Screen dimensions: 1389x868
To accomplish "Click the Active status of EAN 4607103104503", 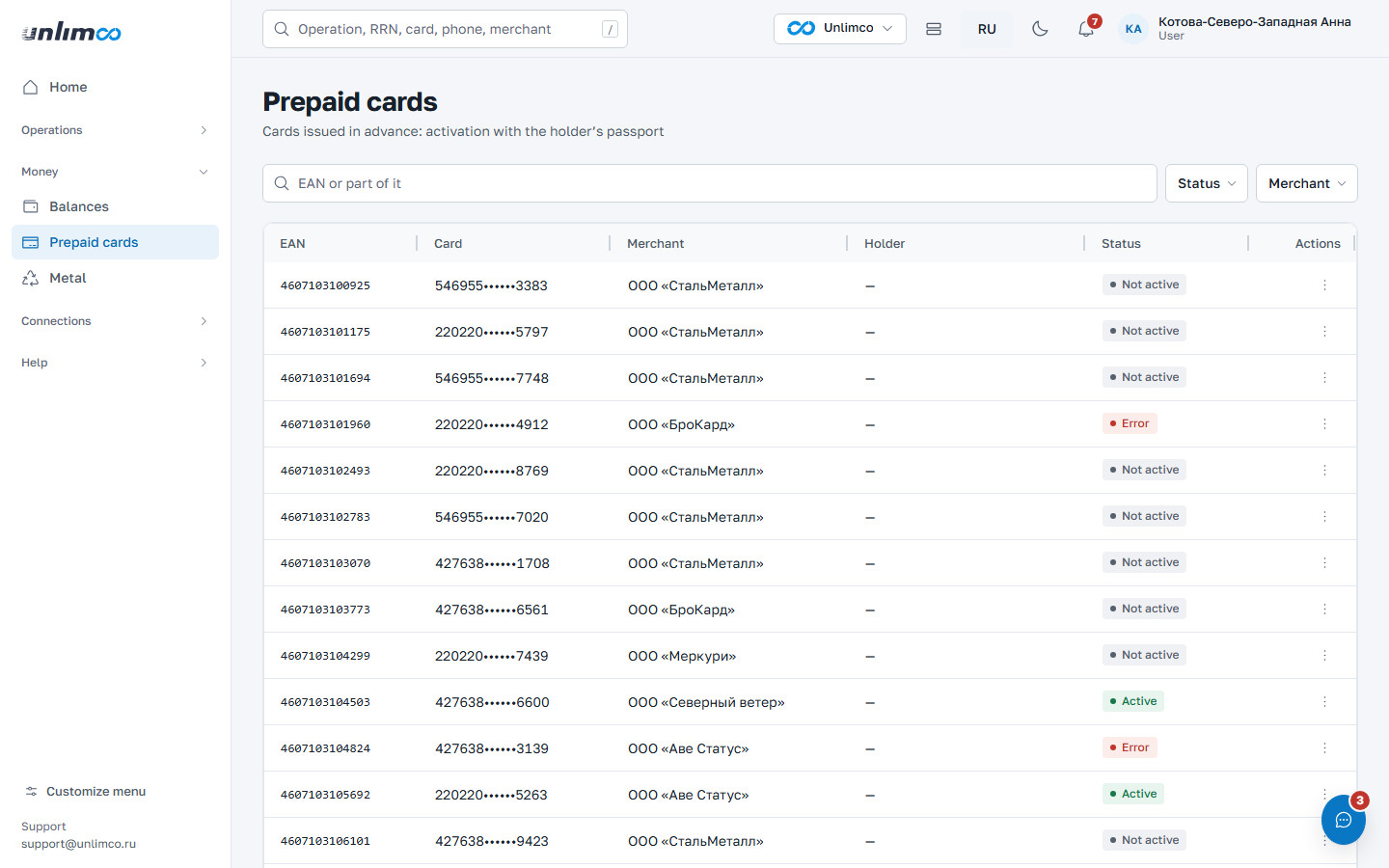I will (1133, 701).
